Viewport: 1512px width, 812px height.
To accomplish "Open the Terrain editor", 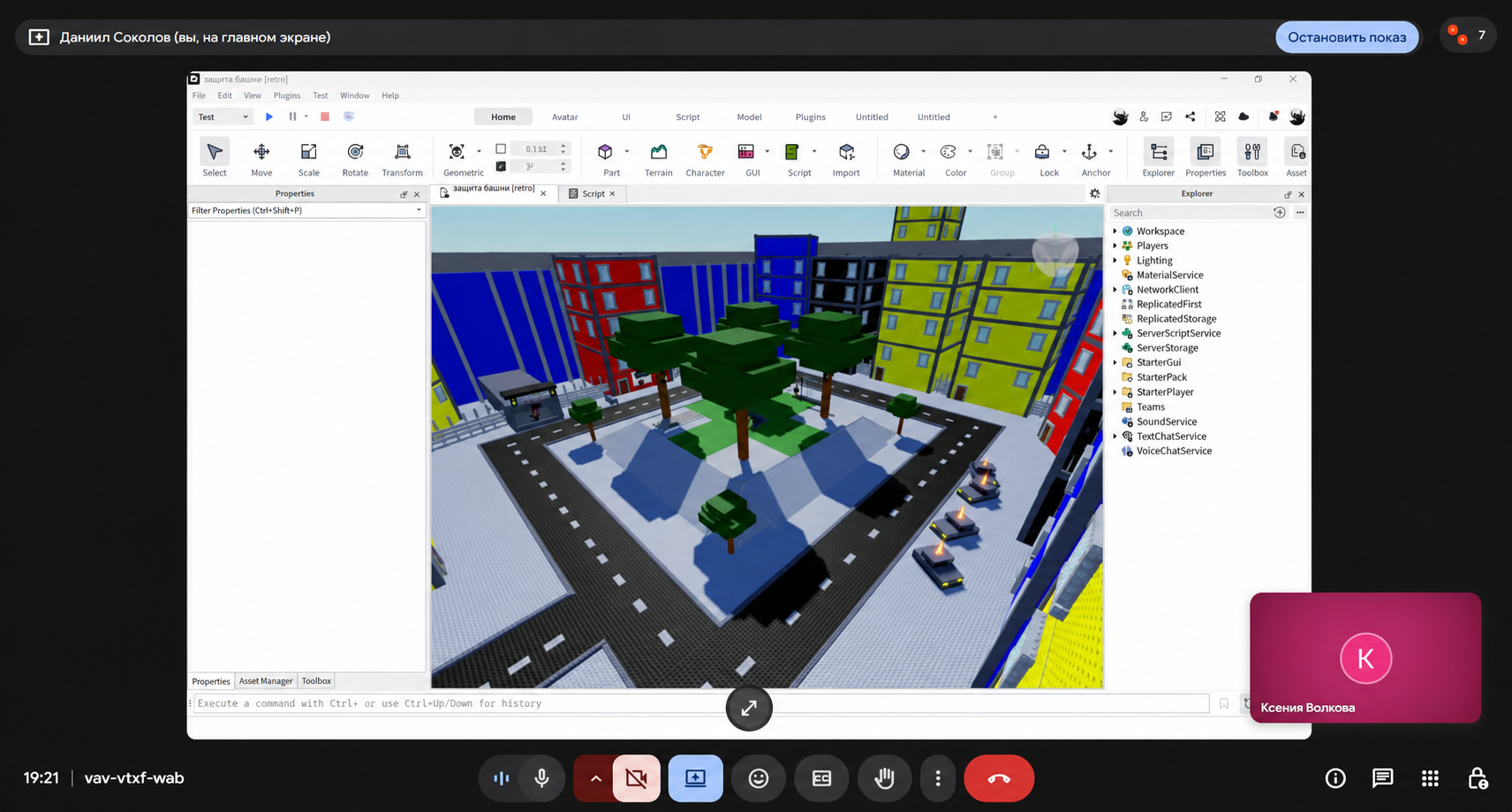I will (658, 158).
